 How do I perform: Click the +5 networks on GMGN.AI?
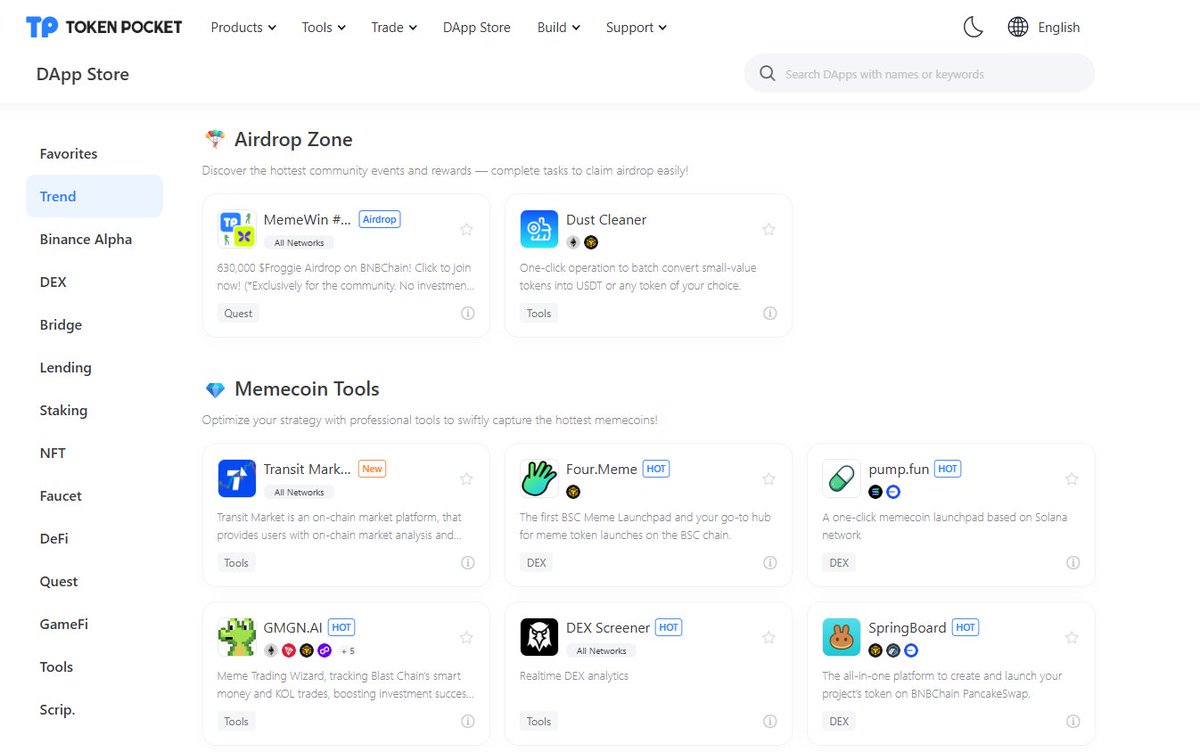pos(347,651)
